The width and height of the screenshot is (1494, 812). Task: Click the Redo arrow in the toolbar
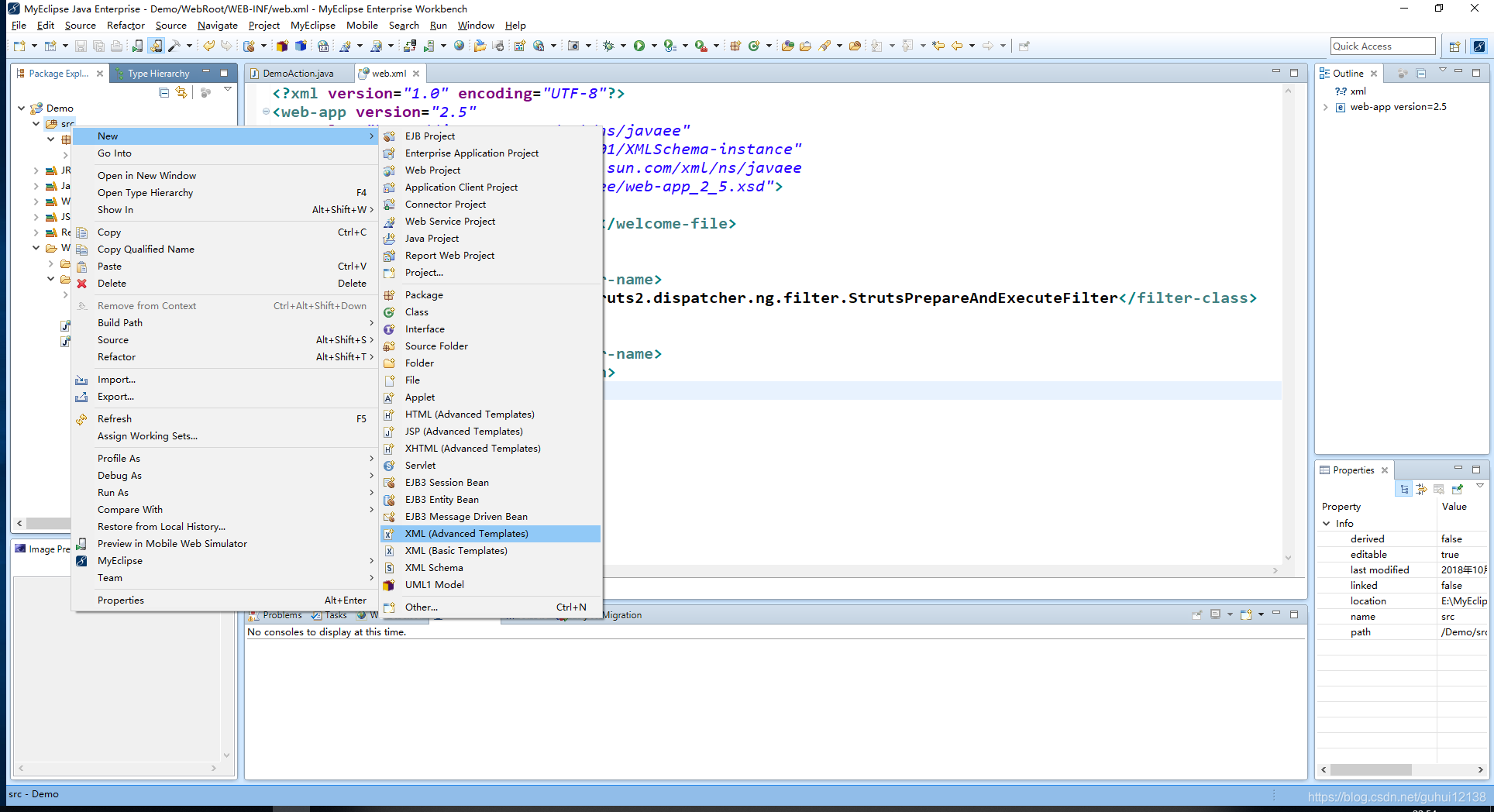pos(225,46)
